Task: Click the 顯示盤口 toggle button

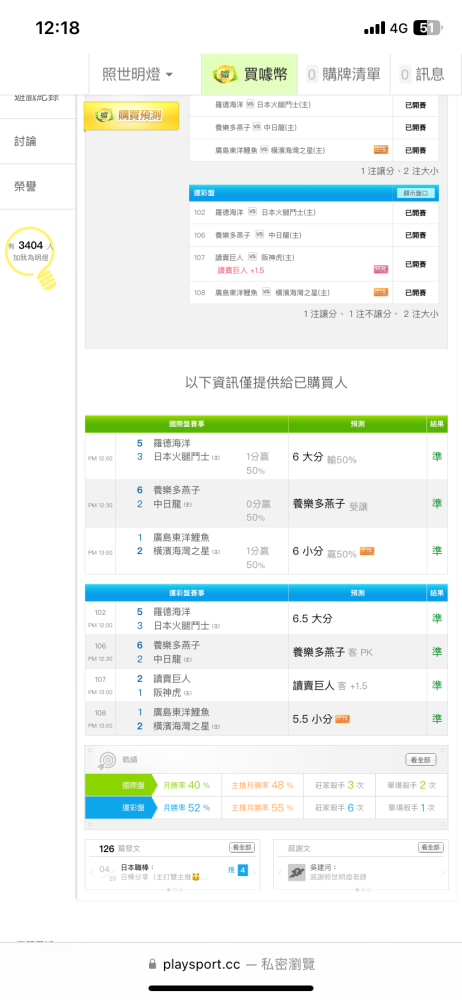Action: (x=416, y=193)
